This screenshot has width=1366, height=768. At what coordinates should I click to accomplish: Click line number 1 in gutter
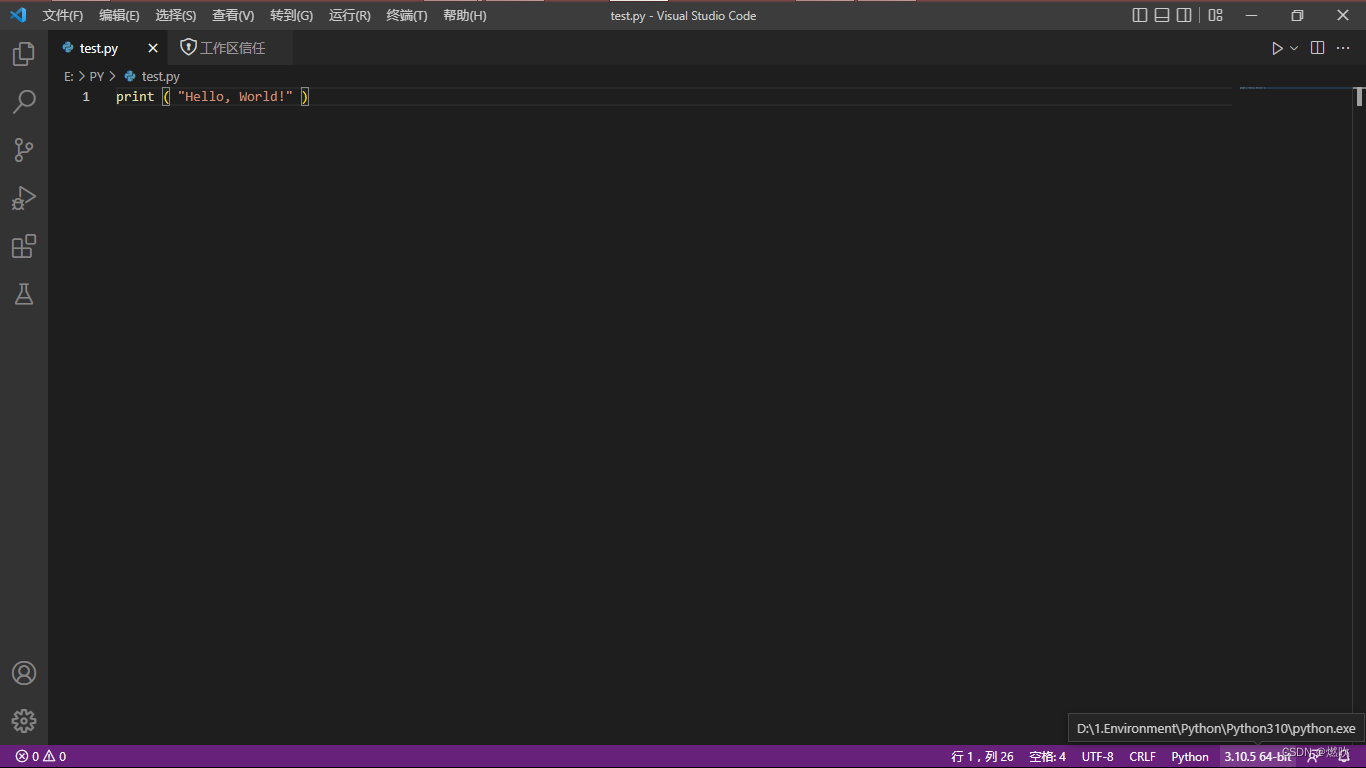point(86,97)
